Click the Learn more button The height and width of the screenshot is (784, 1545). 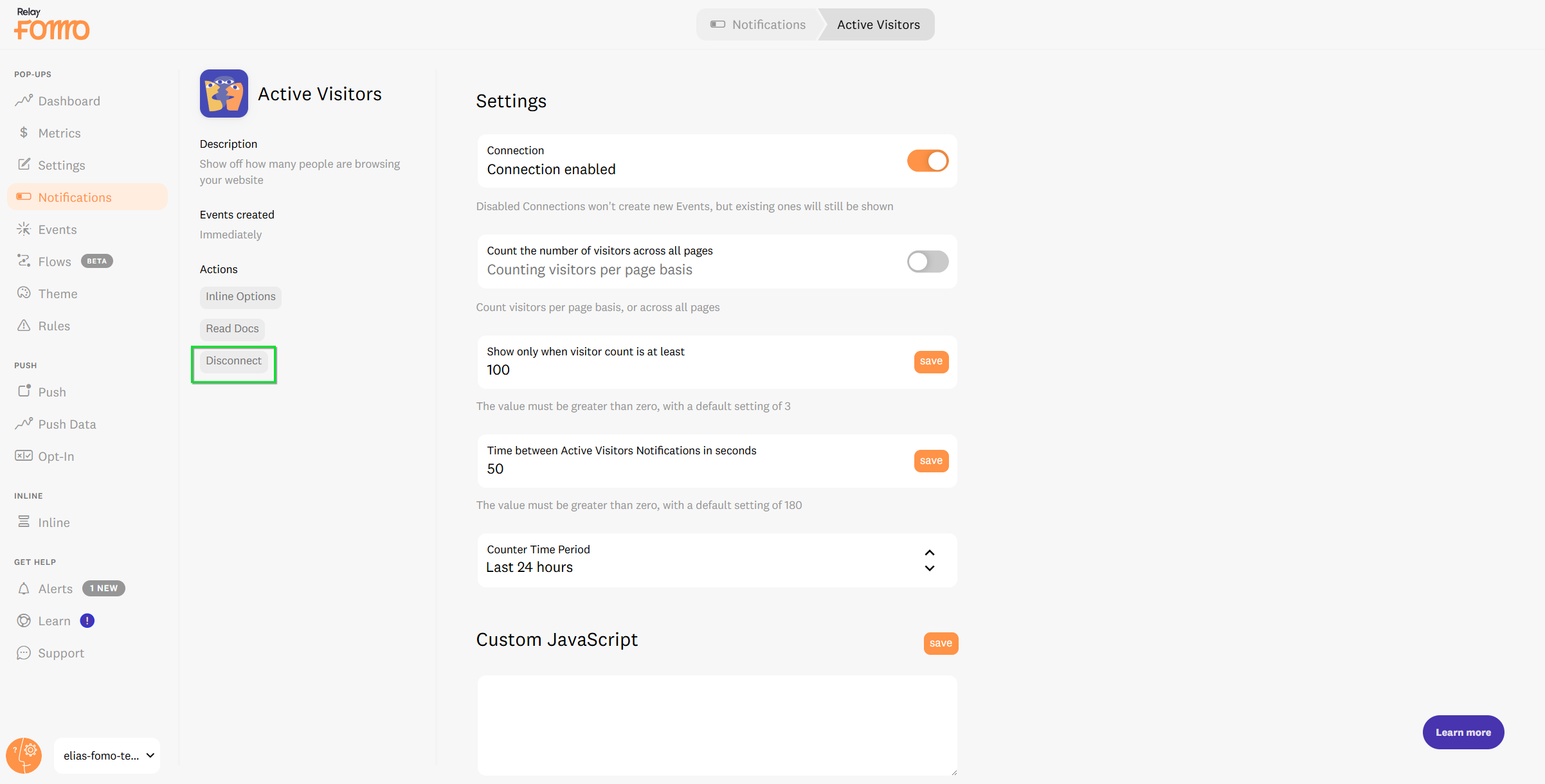click(1463, 732)
